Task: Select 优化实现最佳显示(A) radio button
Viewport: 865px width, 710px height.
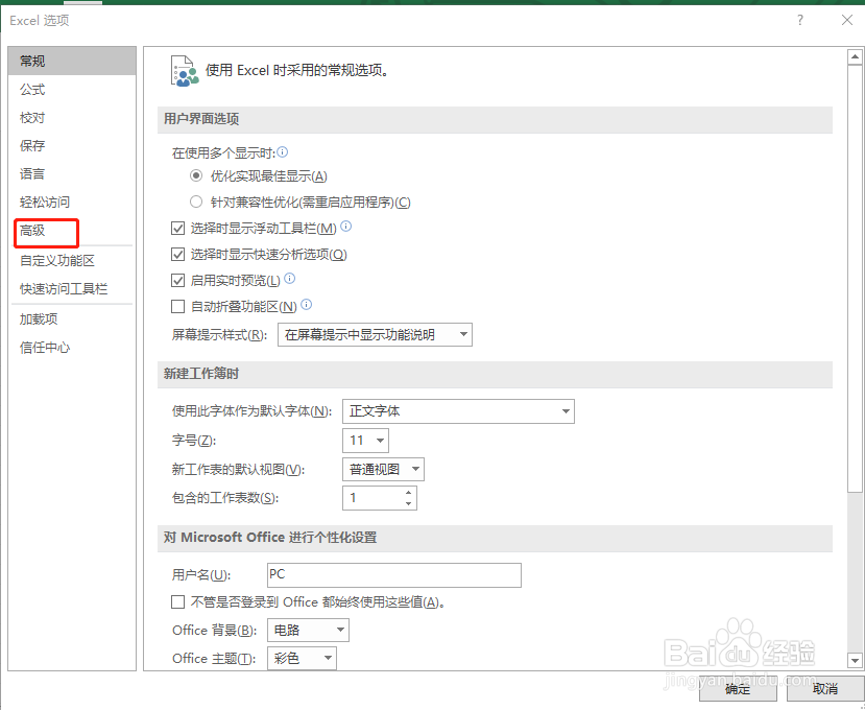Action: [x=196, y=176]
